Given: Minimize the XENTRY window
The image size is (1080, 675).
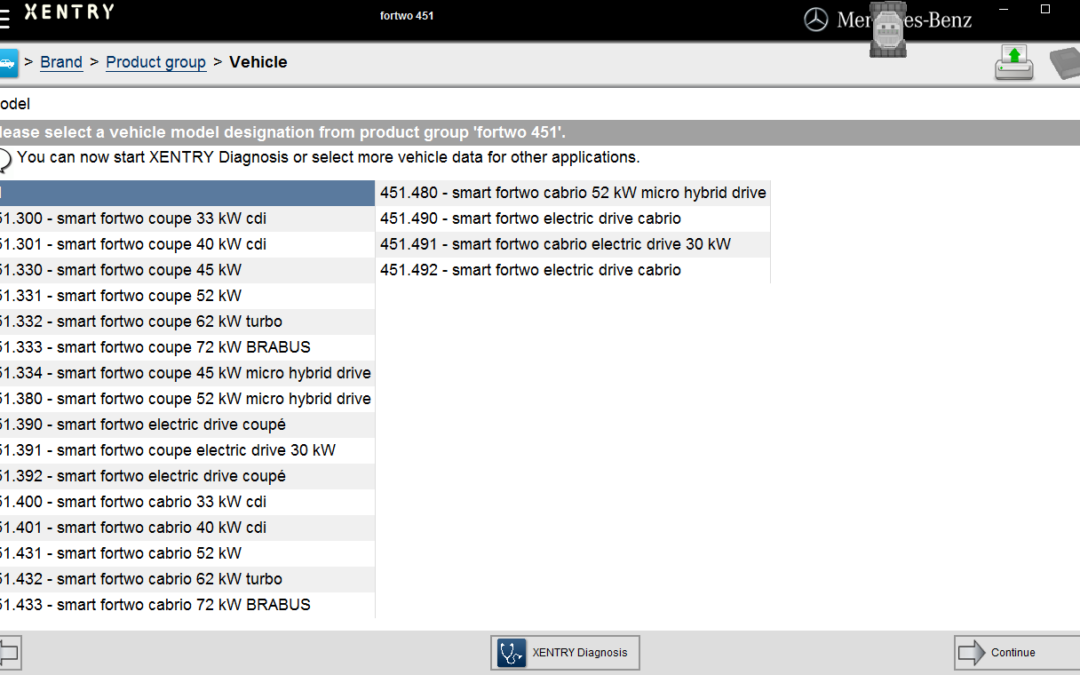Looking at the screenshot, I should [x=1003, y=10].
